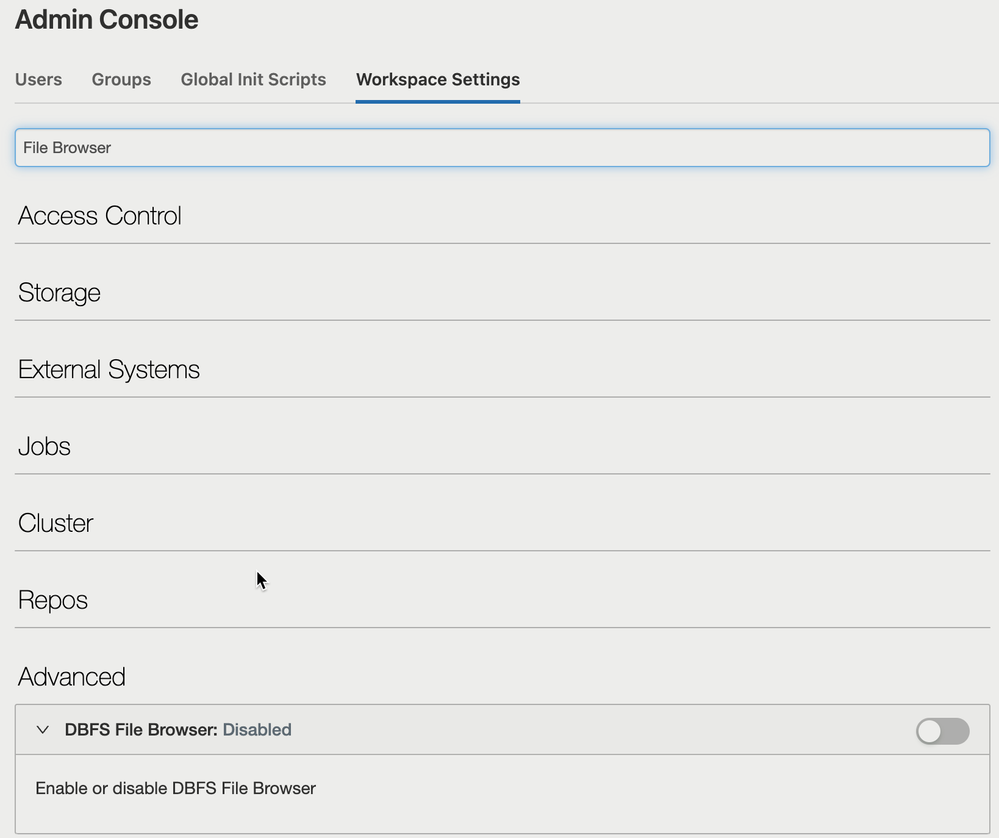Select the Workspace Settings tab
This screenshot has width=999, height=838.
tap(438, 79)
